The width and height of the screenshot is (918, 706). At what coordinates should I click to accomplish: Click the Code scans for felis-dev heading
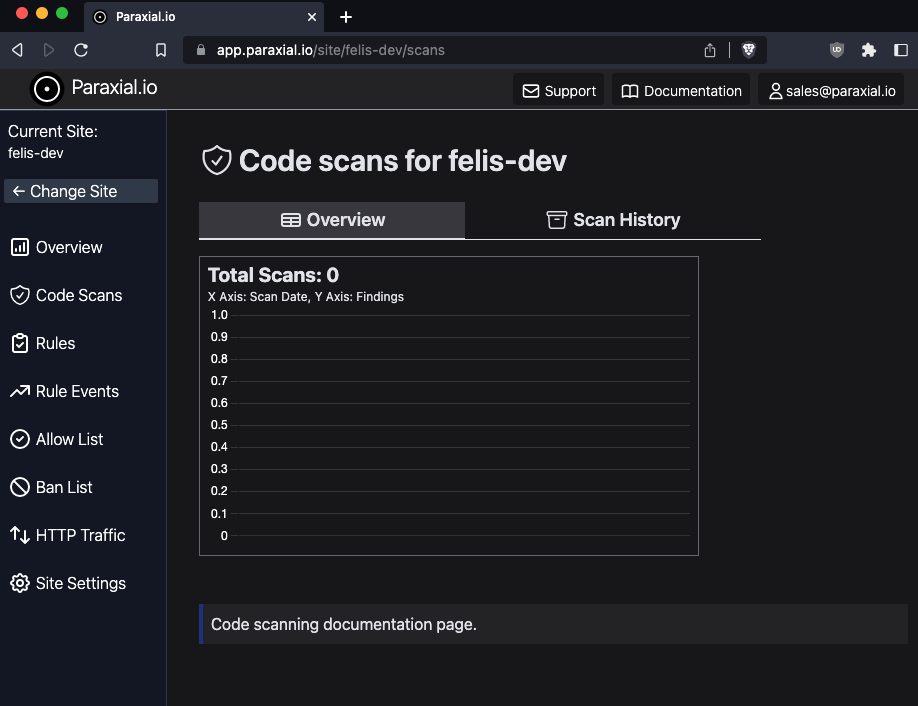pyautogui.click(x=403, y=161)
